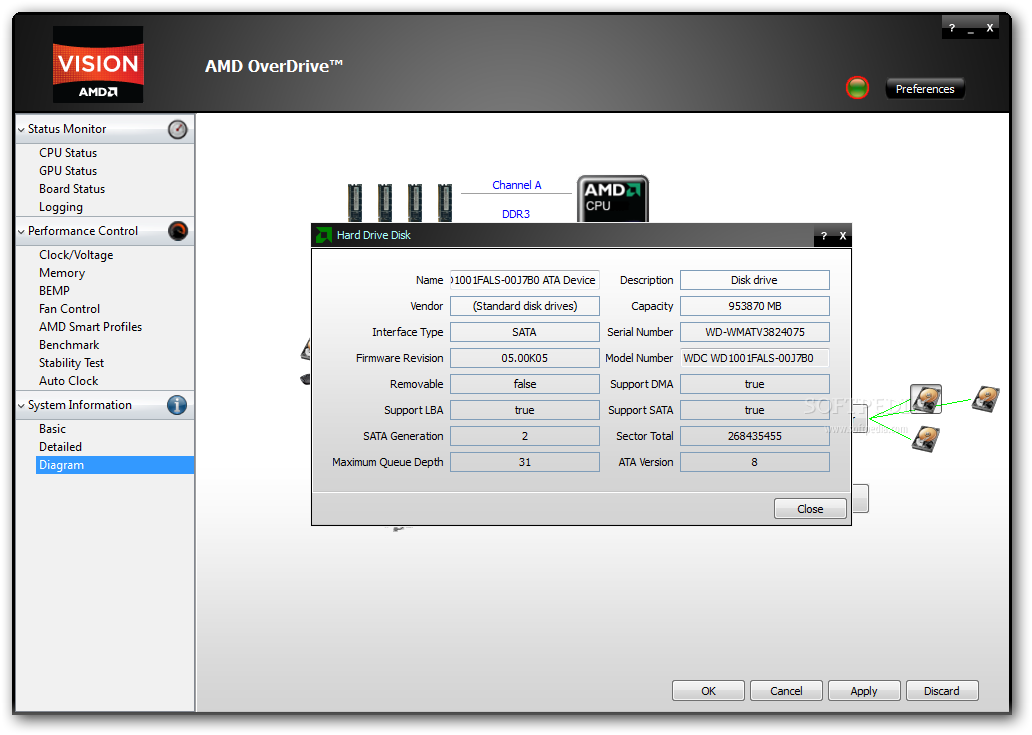Click the Interface Type SATA field

click(x=525, y=332)
